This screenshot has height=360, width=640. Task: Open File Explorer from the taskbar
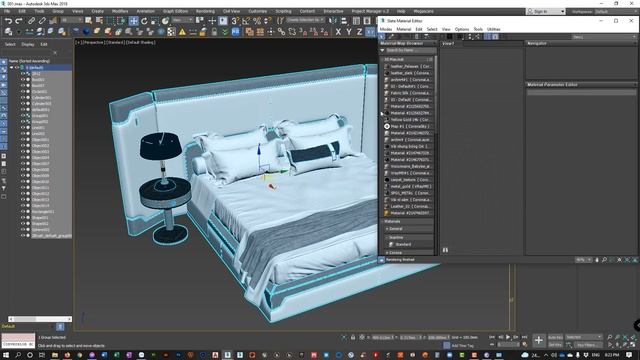55,355
